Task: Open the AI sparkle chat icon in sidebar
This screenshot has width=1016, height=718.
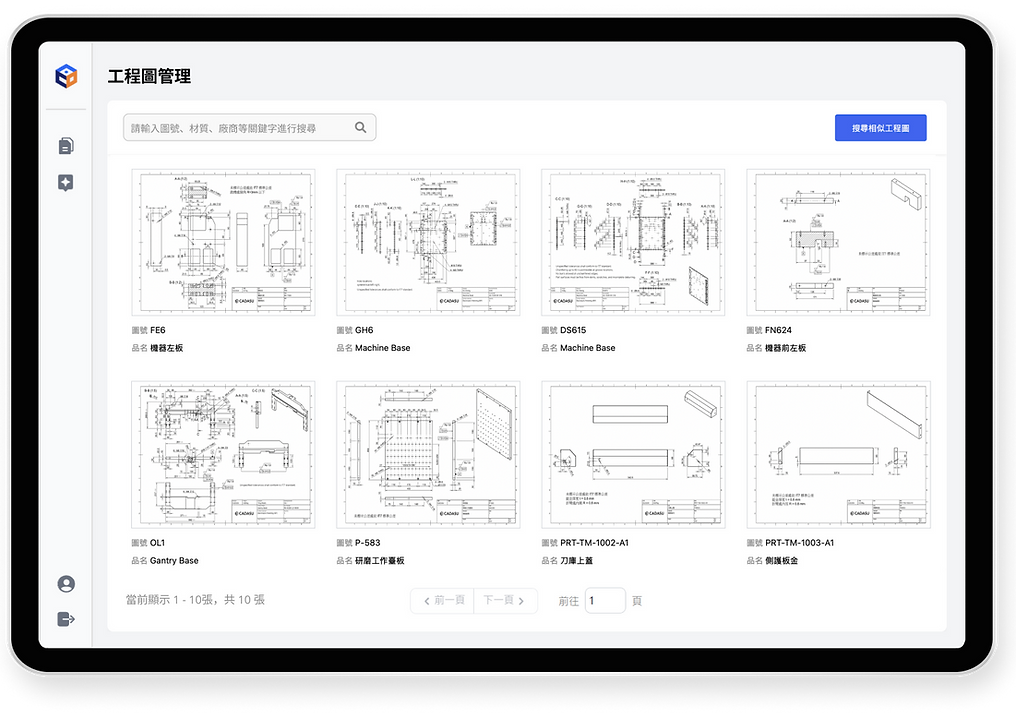Action: [x=65, y=183]
